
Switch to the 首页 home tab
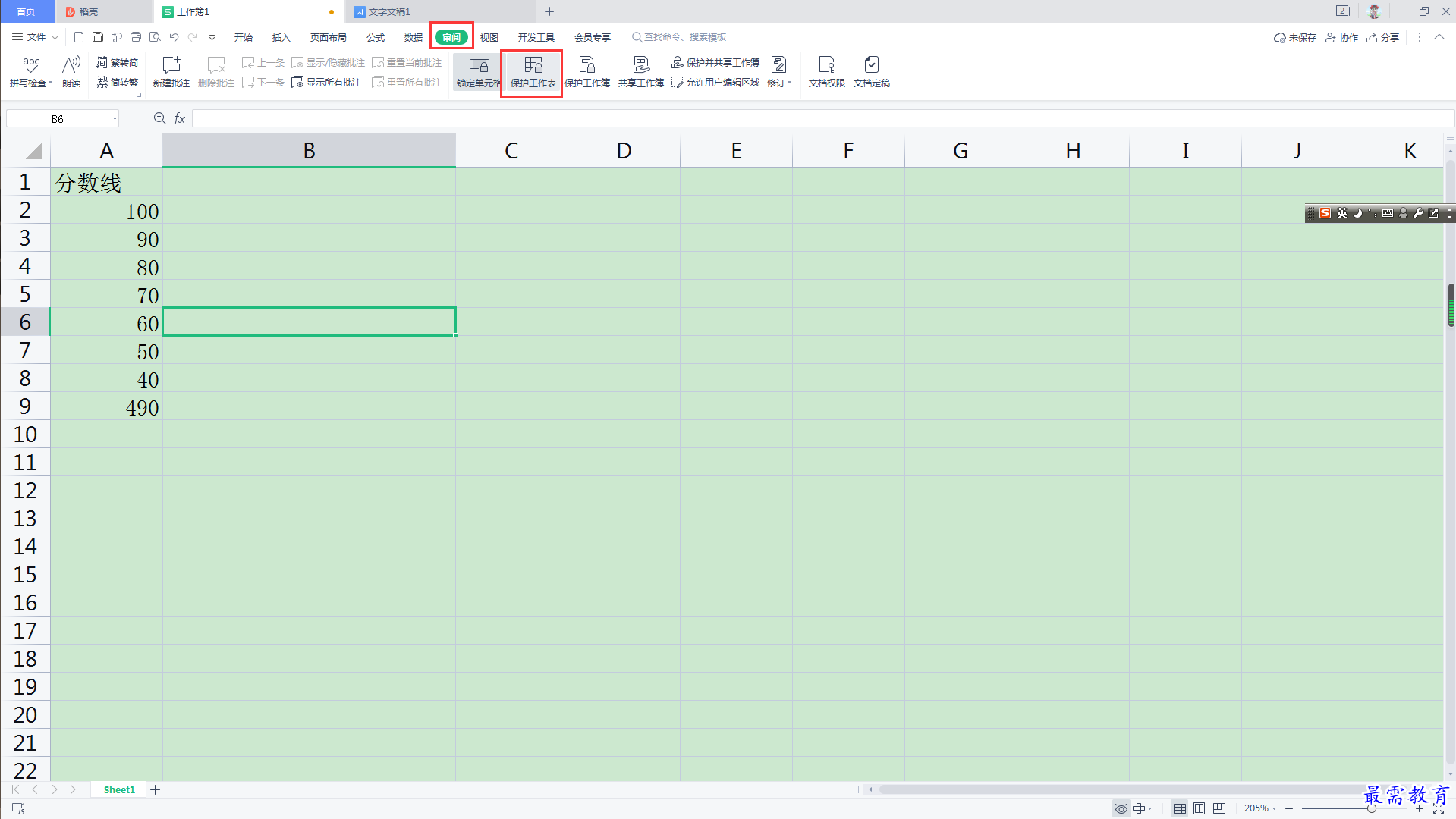coord(27,11)
